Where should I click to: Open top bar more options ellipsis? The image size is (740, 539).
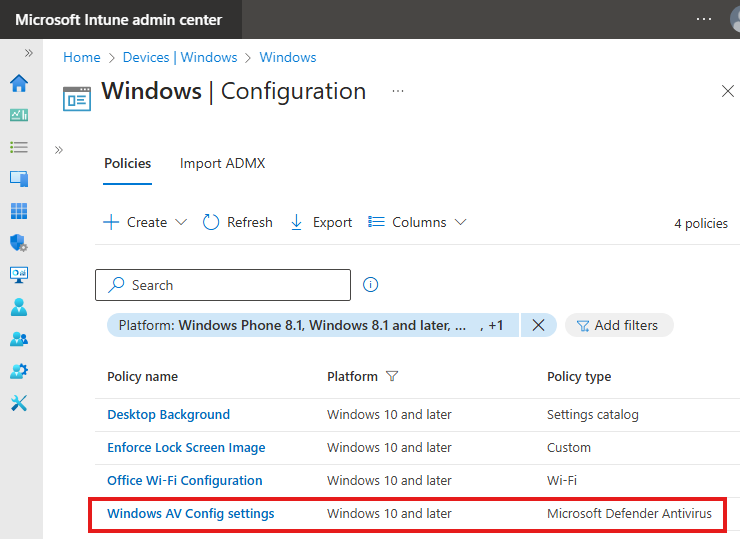click(704, 19)
